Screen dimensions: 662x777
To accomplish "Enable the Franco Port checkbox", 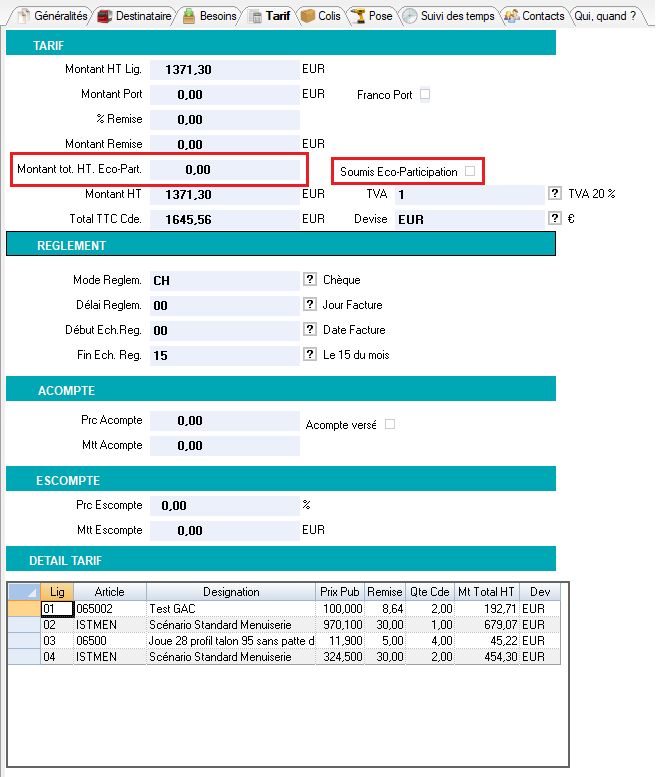I will 425,95.
